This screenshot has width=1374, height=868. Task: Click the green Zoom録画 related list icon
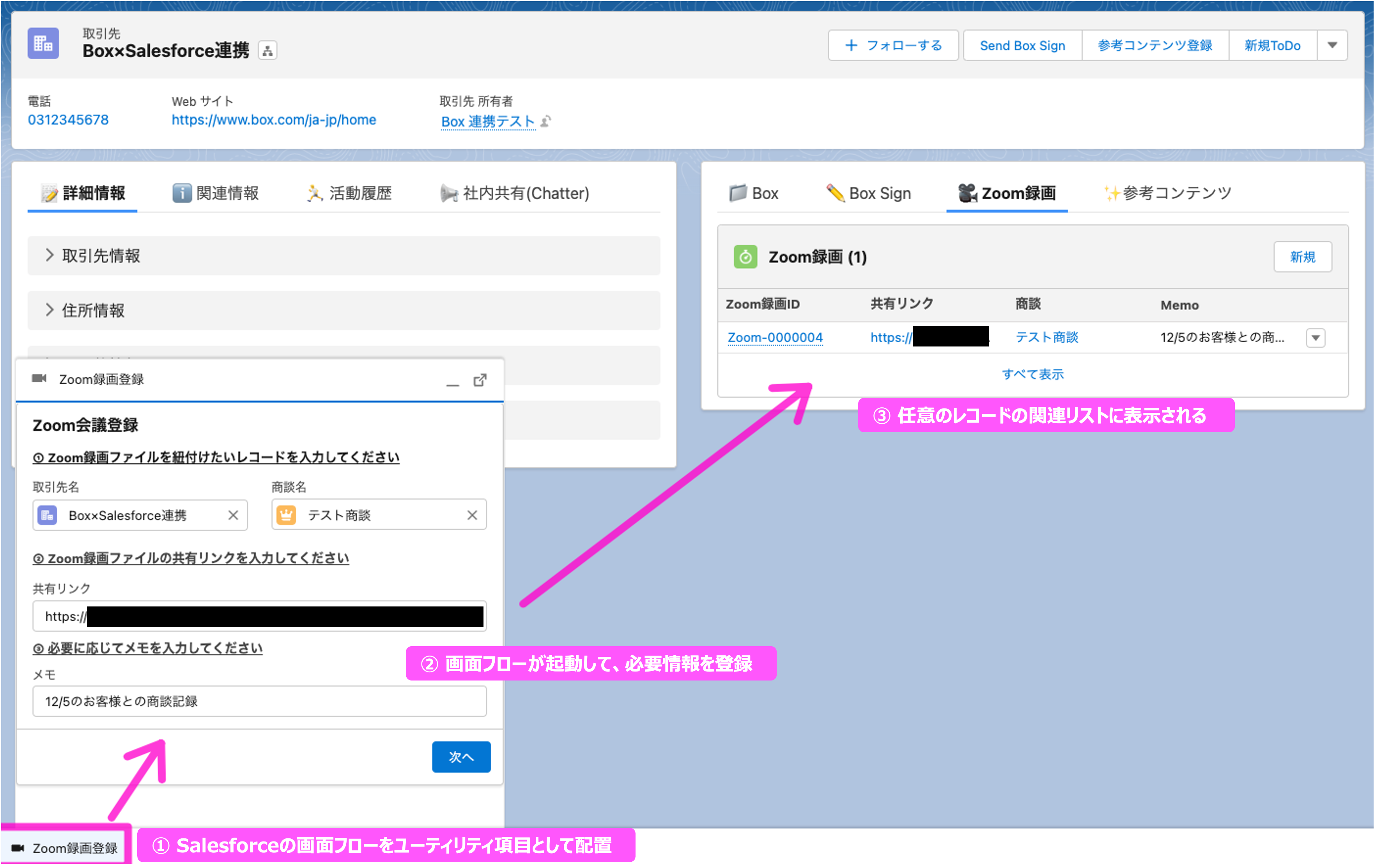(x=745, y=257)
